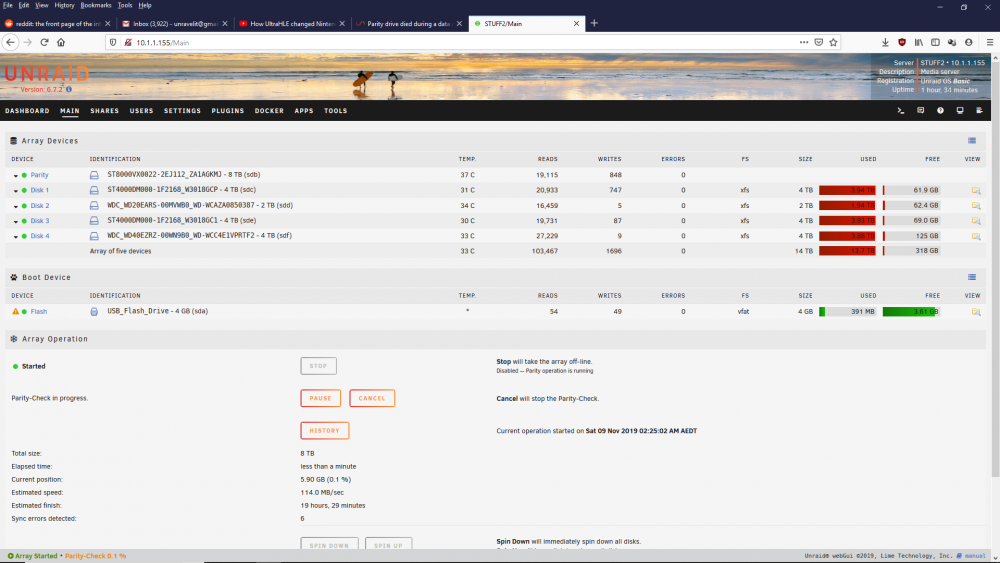Browse Disk 3 contents view icon

tap(976, 221)
